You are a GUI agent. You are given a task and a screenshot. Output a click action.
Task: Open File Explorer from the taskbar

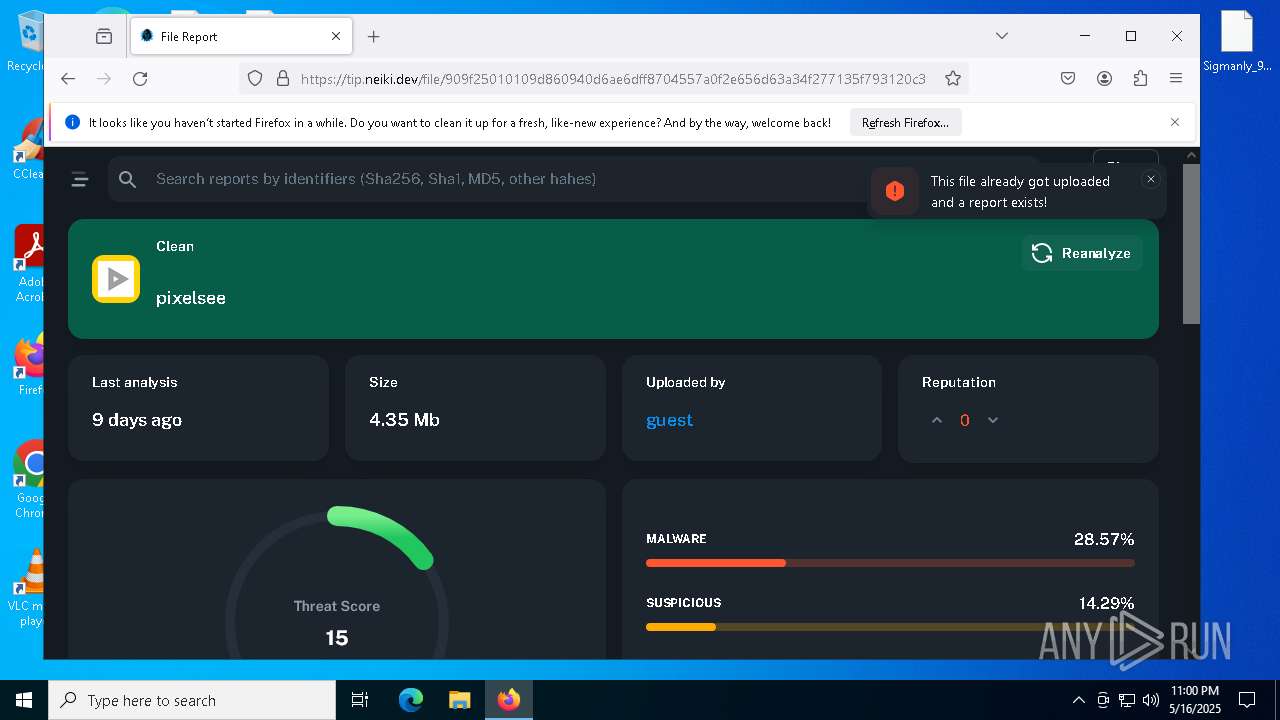click(x=459, y=700)
